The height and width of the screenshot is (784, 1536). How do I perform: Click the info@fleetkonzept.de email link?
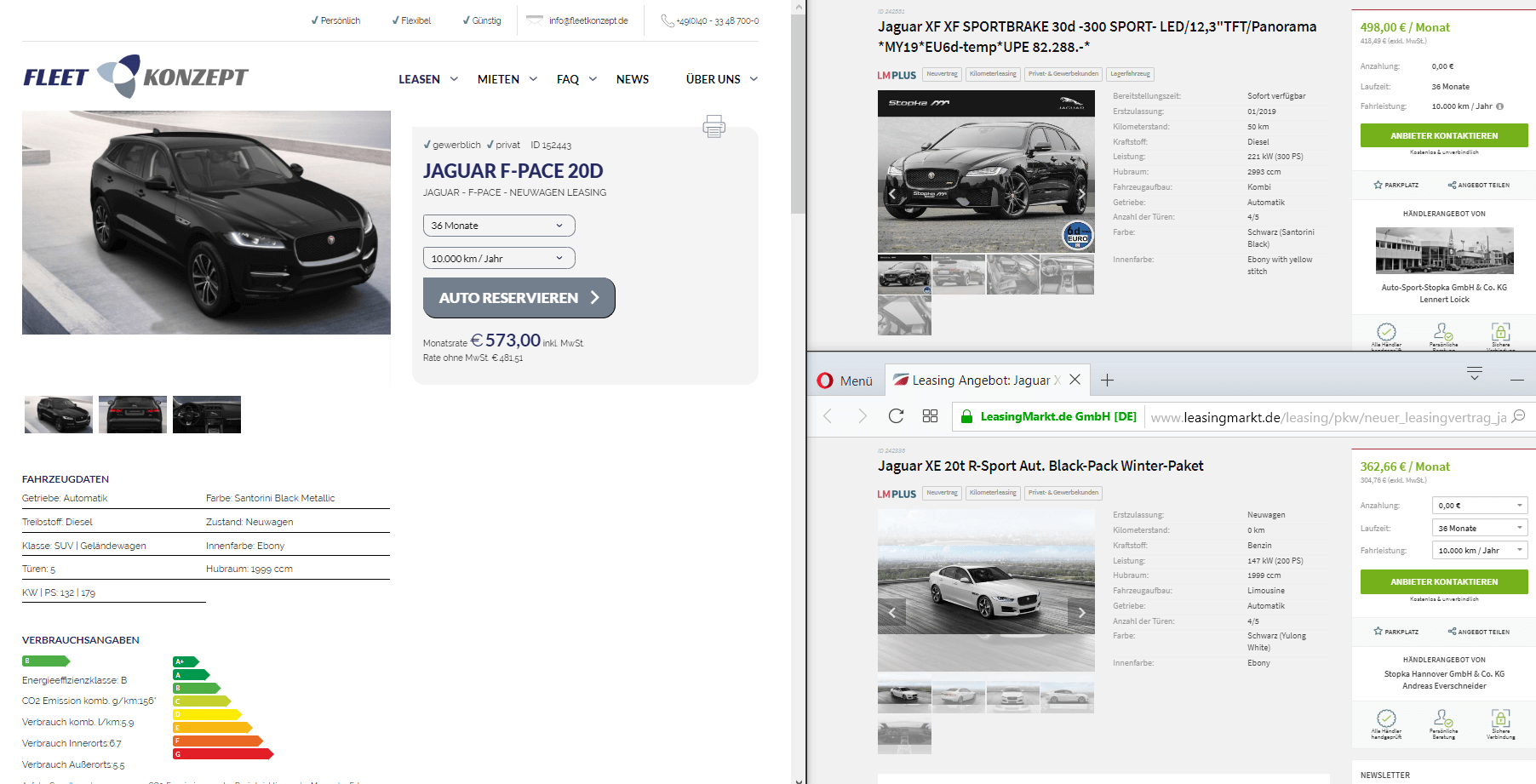click(x=588, y=20)
